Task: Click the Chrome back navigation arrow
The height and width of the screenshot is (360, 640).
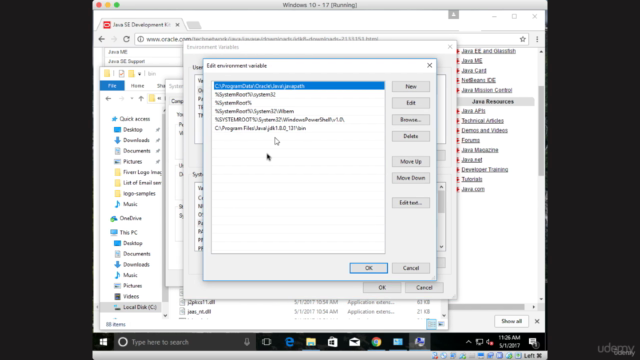Action: (102, 39)
